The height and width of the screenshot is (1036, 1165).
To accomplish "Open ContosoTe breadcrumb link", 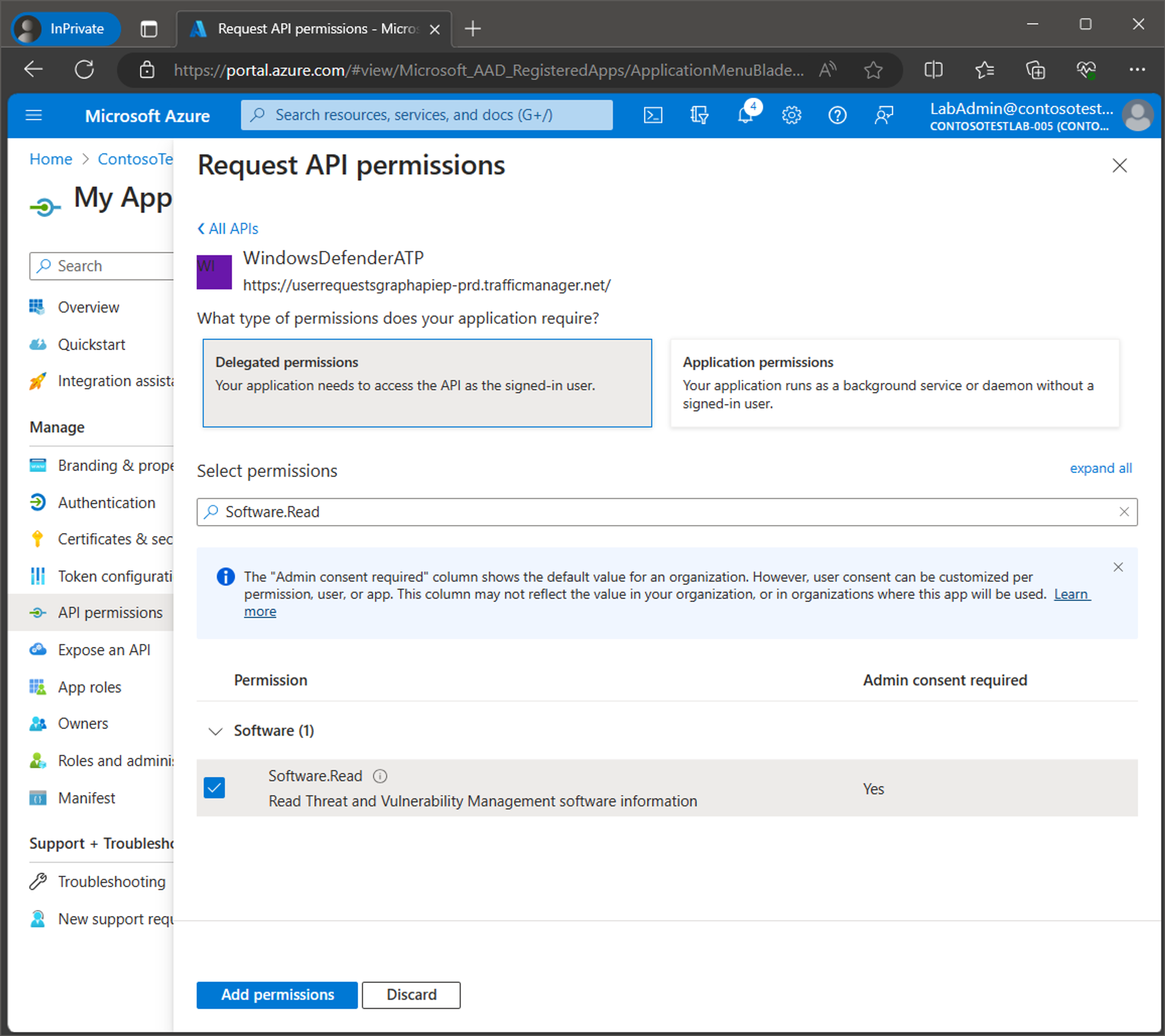I will pyautogui.click(x=135, y=159).
